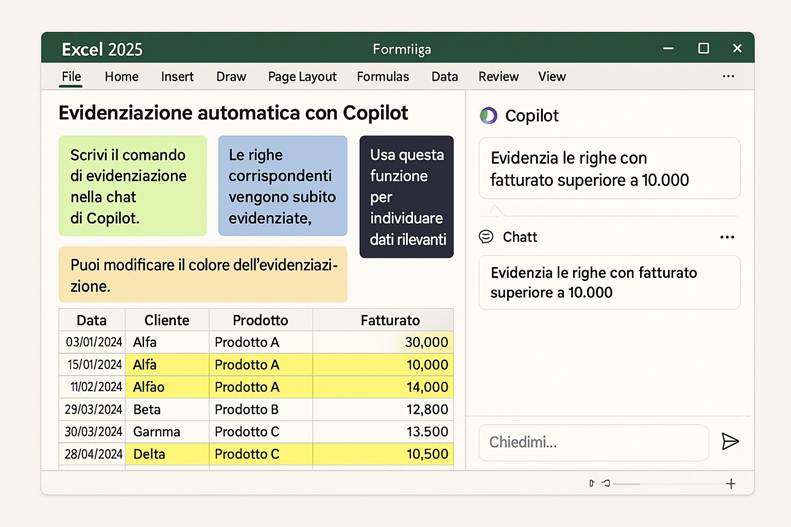
Task: Click the blue 'Le righe corrispondenti' card
Action: [x=282, y=186]
